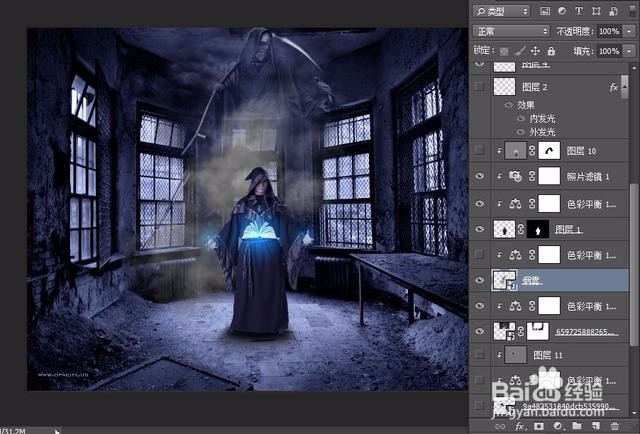Hide the 图层 1 layer
Viewport: 640px width, 434px height.
[480, 229]
